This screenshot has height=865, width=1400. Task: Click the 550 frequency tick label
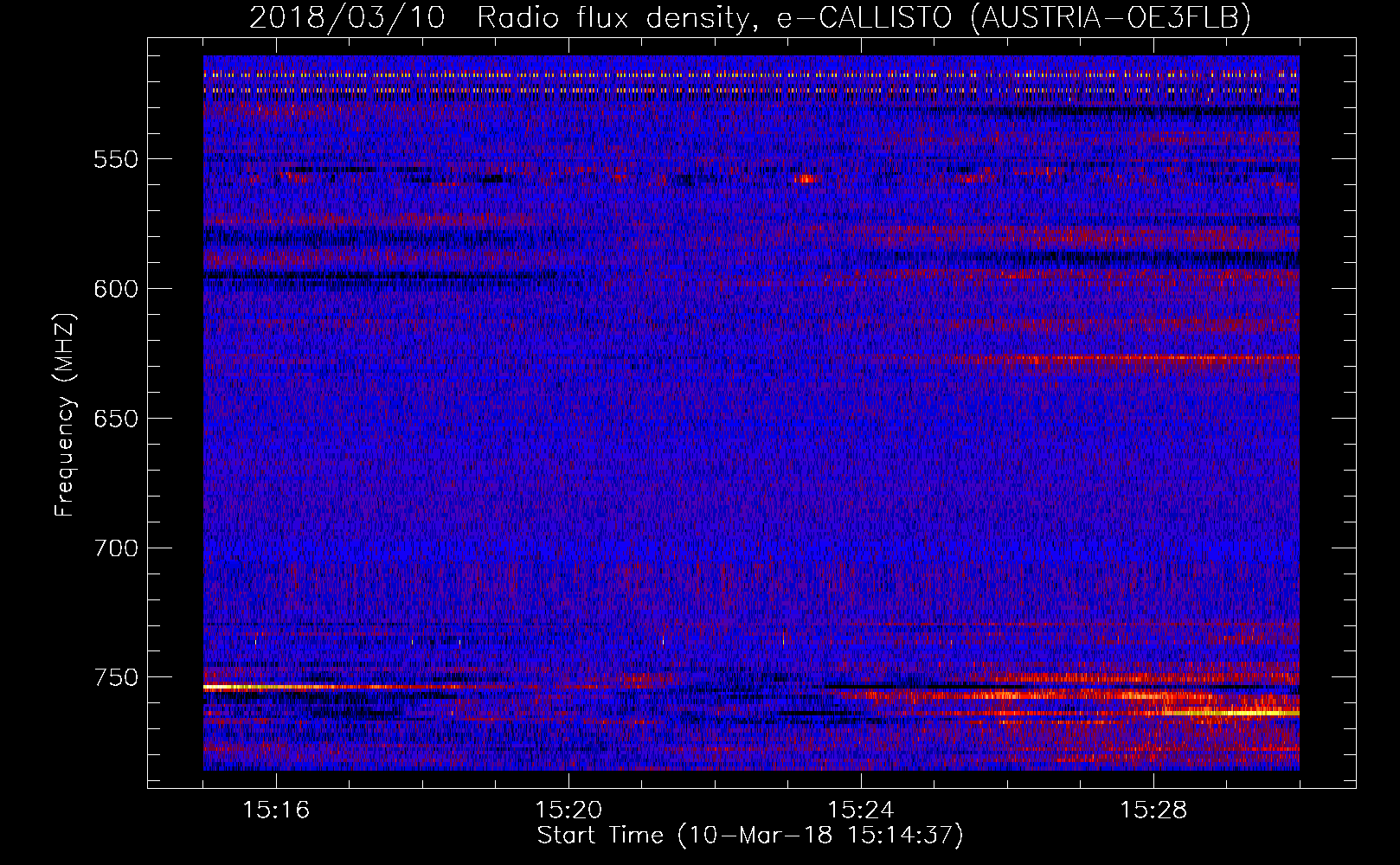(x=116, y=159)
